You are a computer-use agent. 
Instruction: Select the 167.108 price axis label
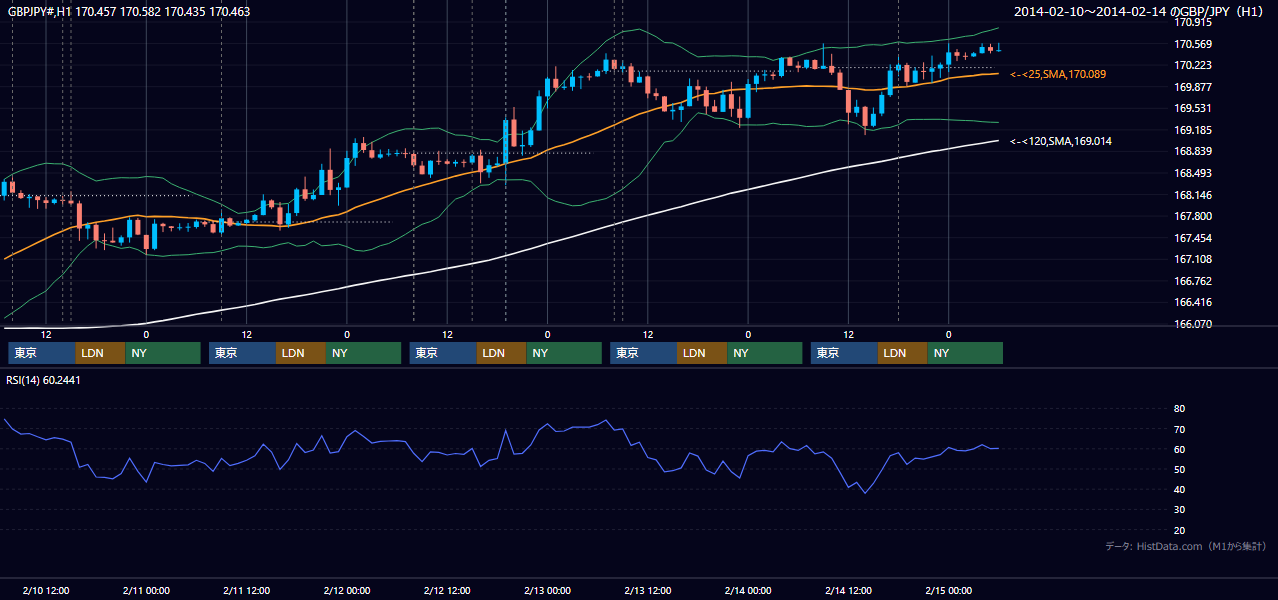click(x=1193, y=259)
